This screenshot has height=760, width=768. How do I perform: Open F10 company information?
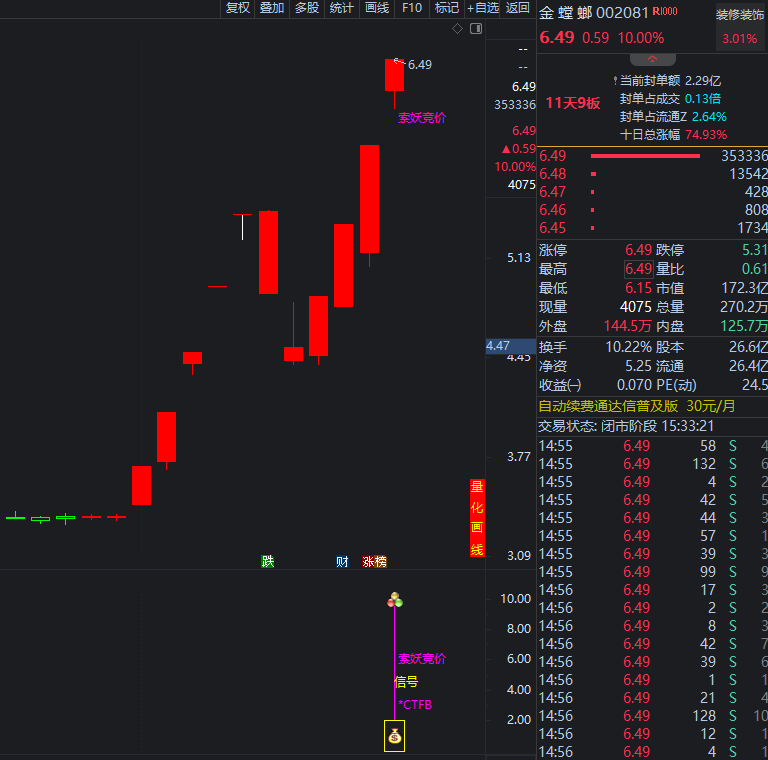[x=411, y=8]
